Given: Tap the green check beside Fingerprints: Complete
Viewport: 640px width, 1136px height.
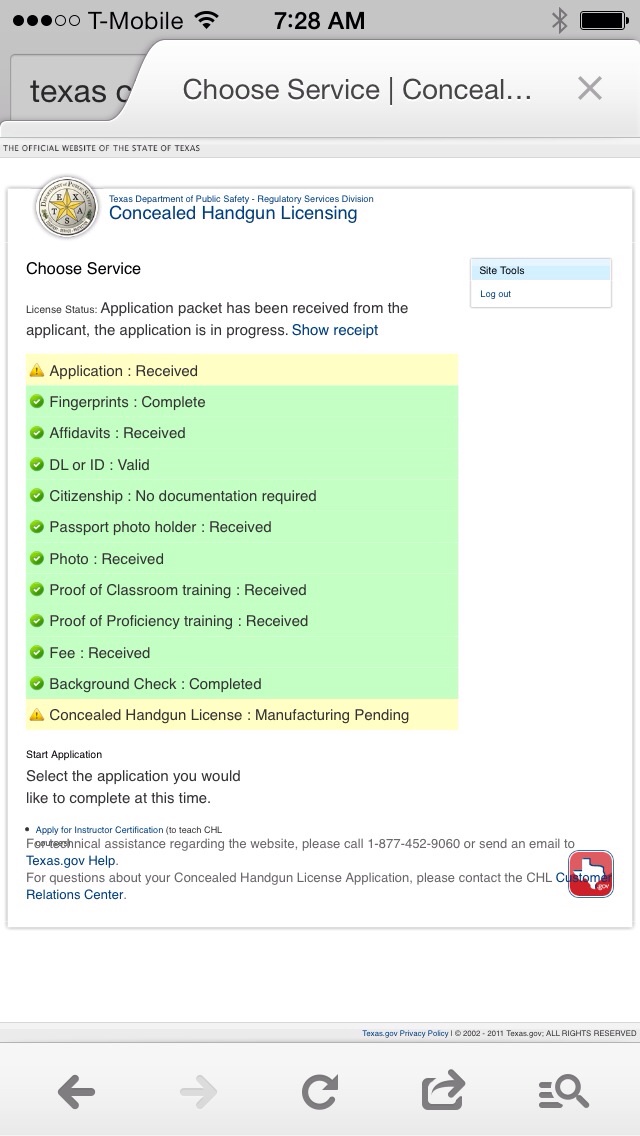Looking at the screenshot, I should pos(37,402).
